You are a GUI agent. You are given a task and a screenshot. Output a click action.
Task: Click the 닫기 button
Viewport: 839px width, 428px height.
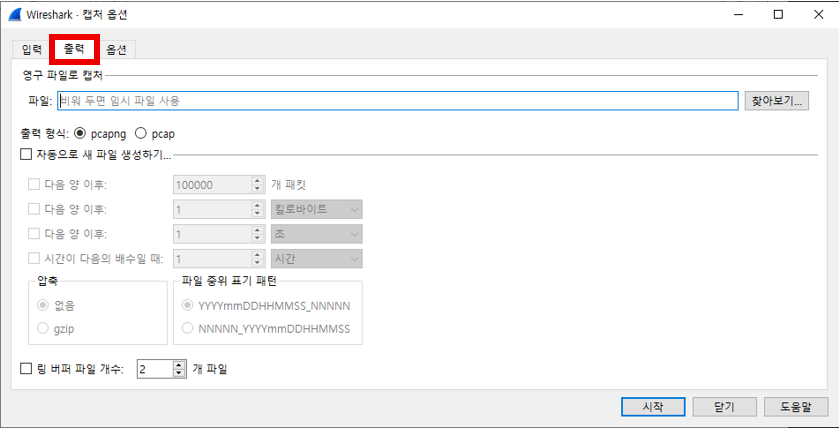tap(725, 407)
